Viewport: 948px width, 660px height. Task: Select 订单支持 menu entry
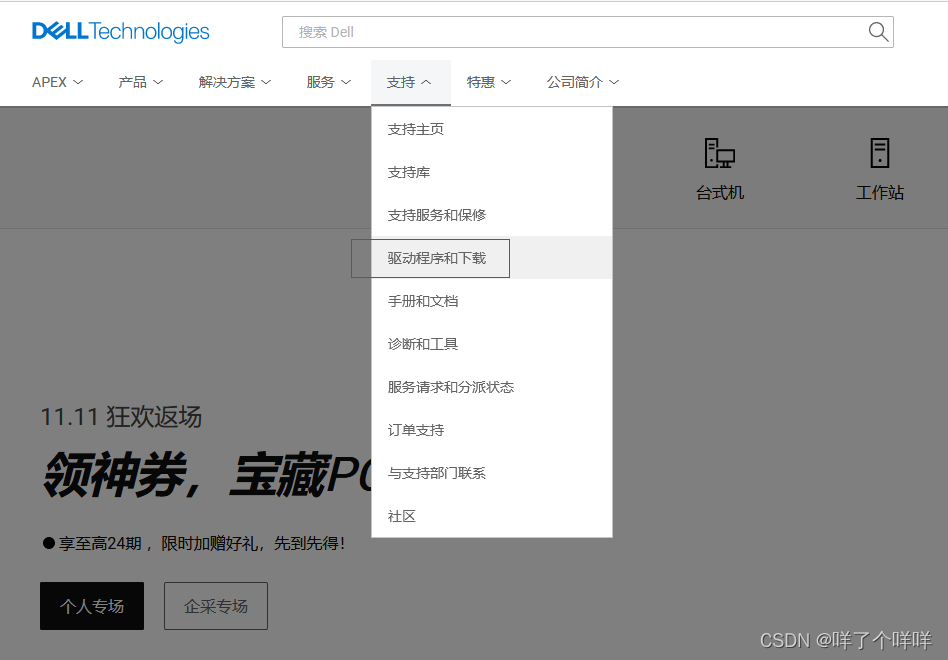tap(492, 430)
